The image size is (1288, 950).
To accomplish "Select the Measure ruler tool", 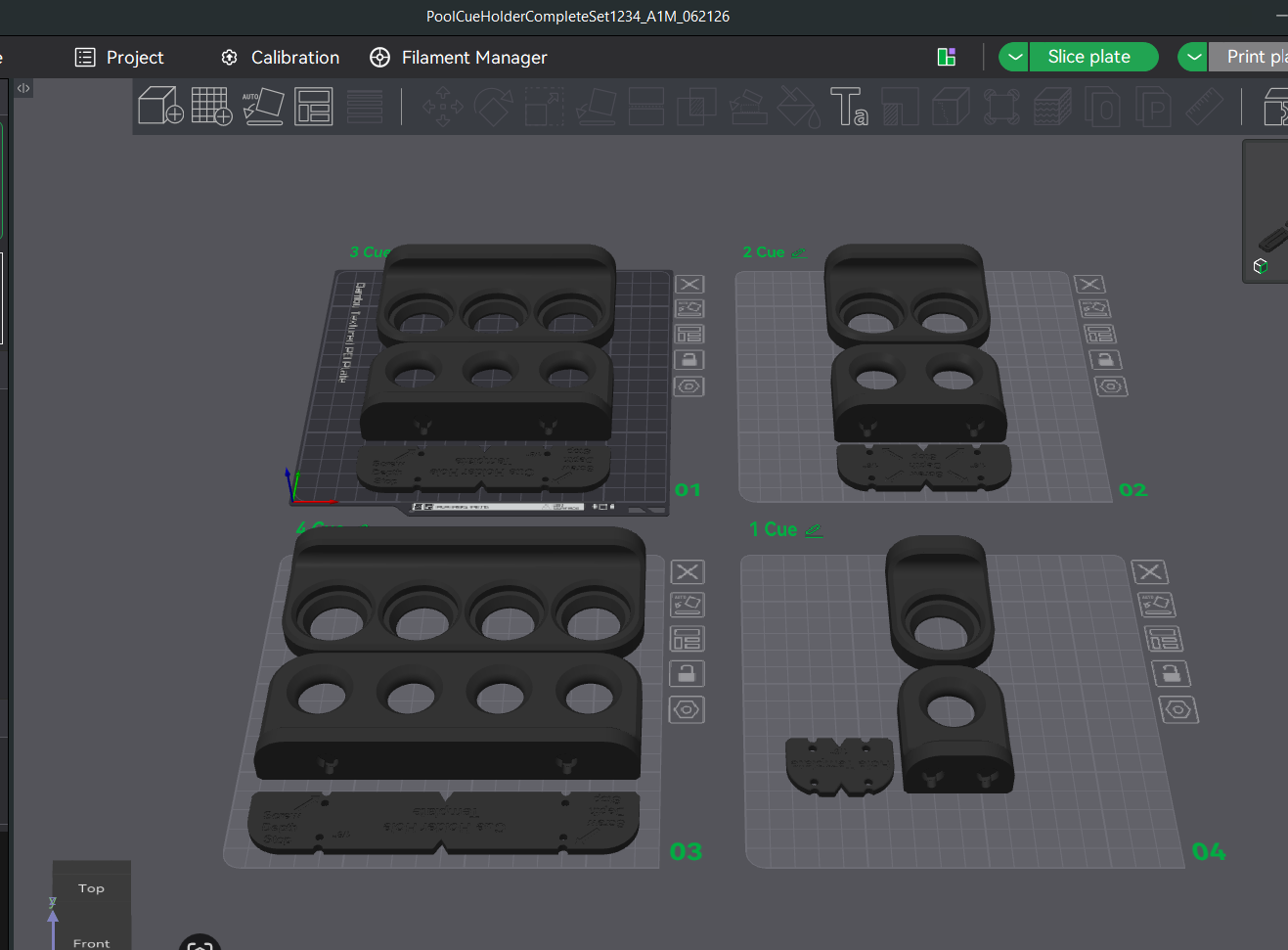I will point(1204,106).
